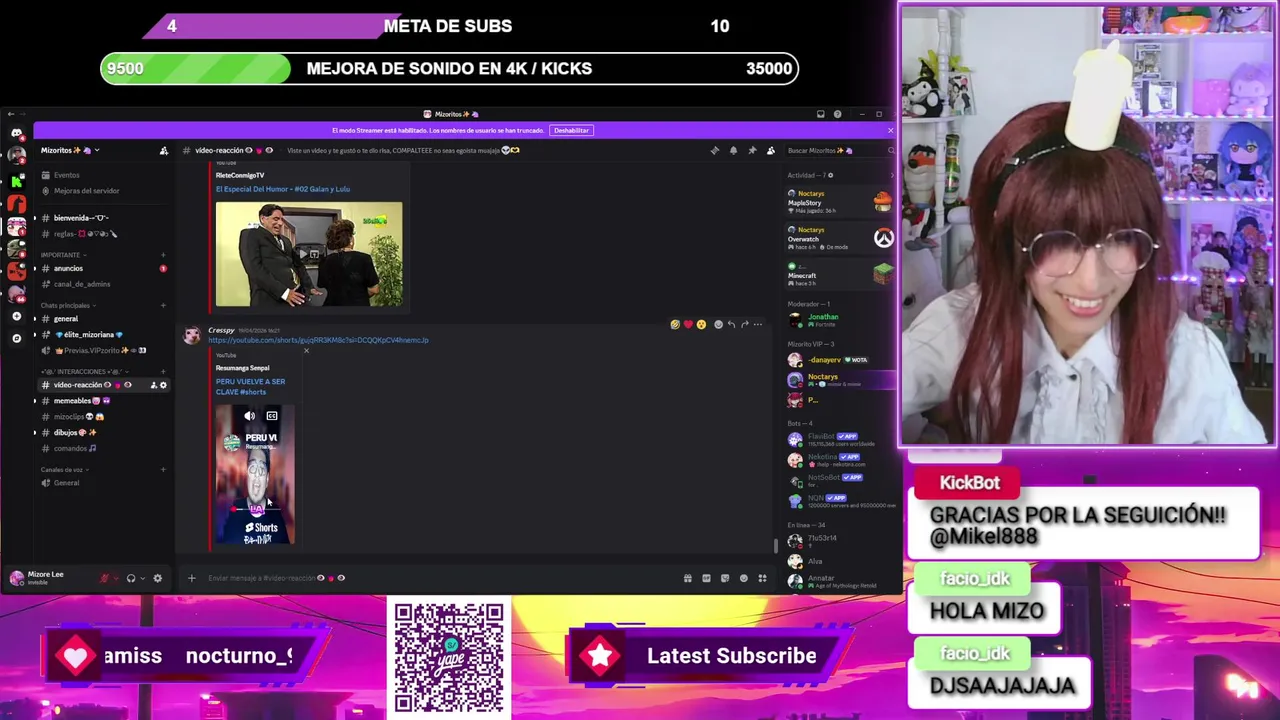This screenshot has width=1280, height=720.
Task: React with surprised emoji on Cresspy message
Action: tap(701, 324)
